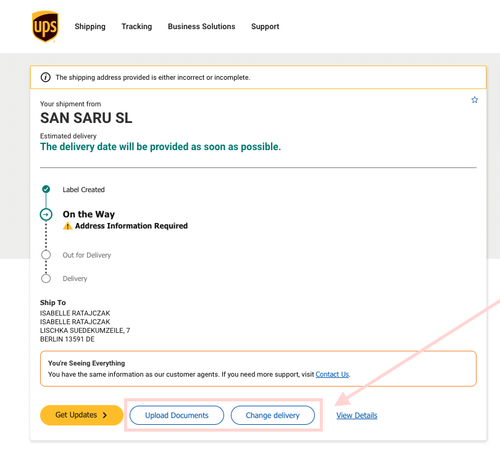Viewport: 500px width, 470px height.
Task: Click the Get Updates button
Action: pos(82,415)
